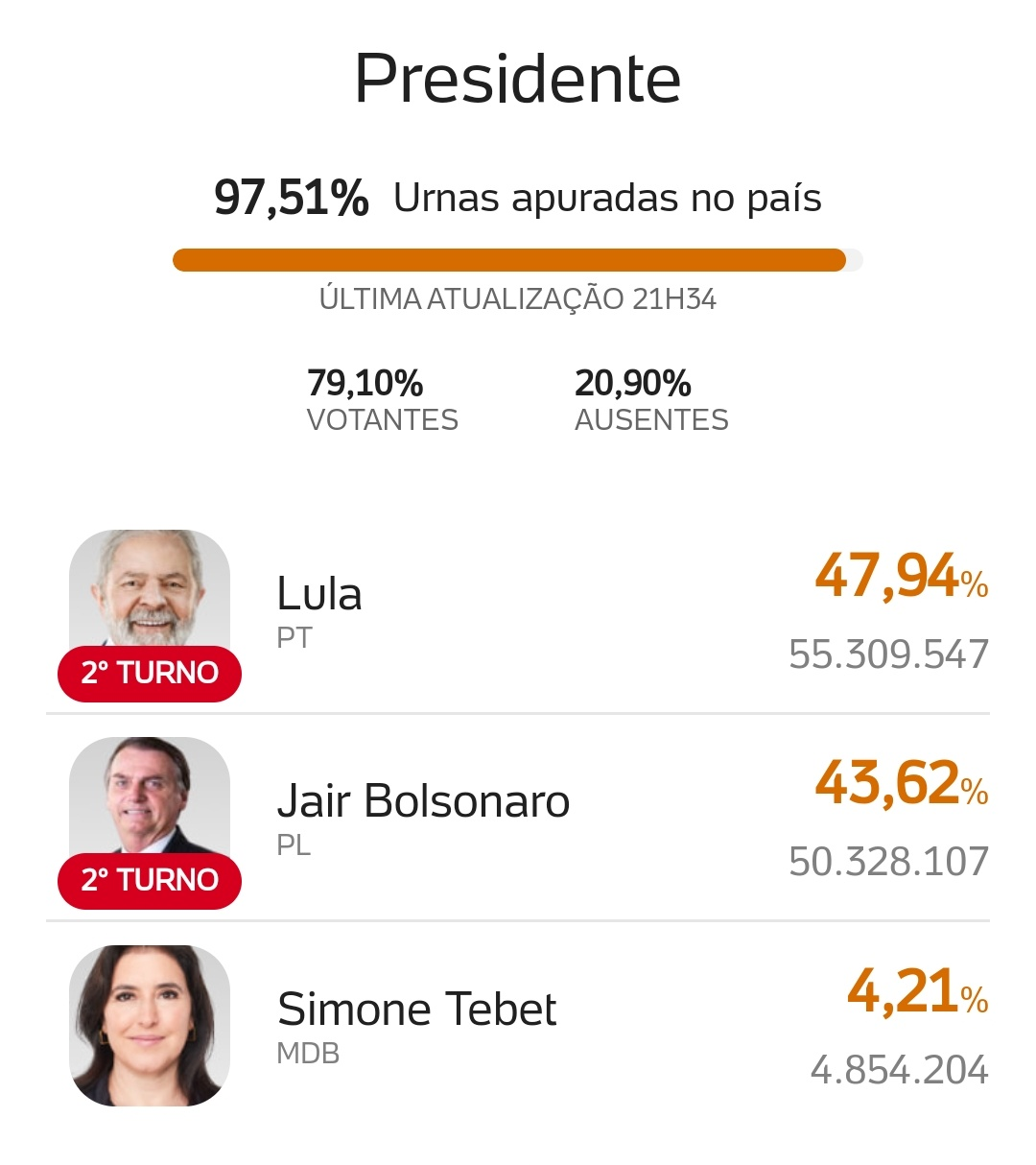The height and width of the screenshot is (1165, 1036).
Task: Click the 2º TURNO badge under Bolsonaro
Action: point(150,880)
